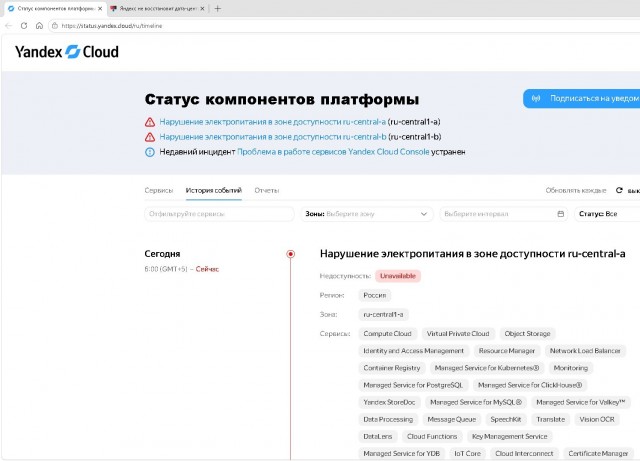640x461 pixels.
Task: Click the Сегодня date heading
Action: (x=162, y=254)
